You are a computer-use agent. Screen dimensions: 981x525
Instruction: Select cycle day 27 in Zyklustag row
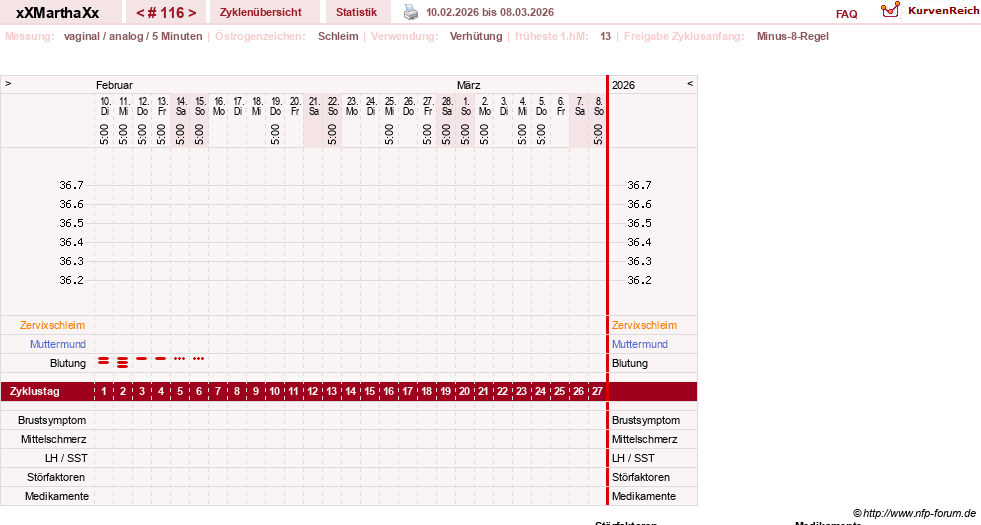tap(597, 392)
